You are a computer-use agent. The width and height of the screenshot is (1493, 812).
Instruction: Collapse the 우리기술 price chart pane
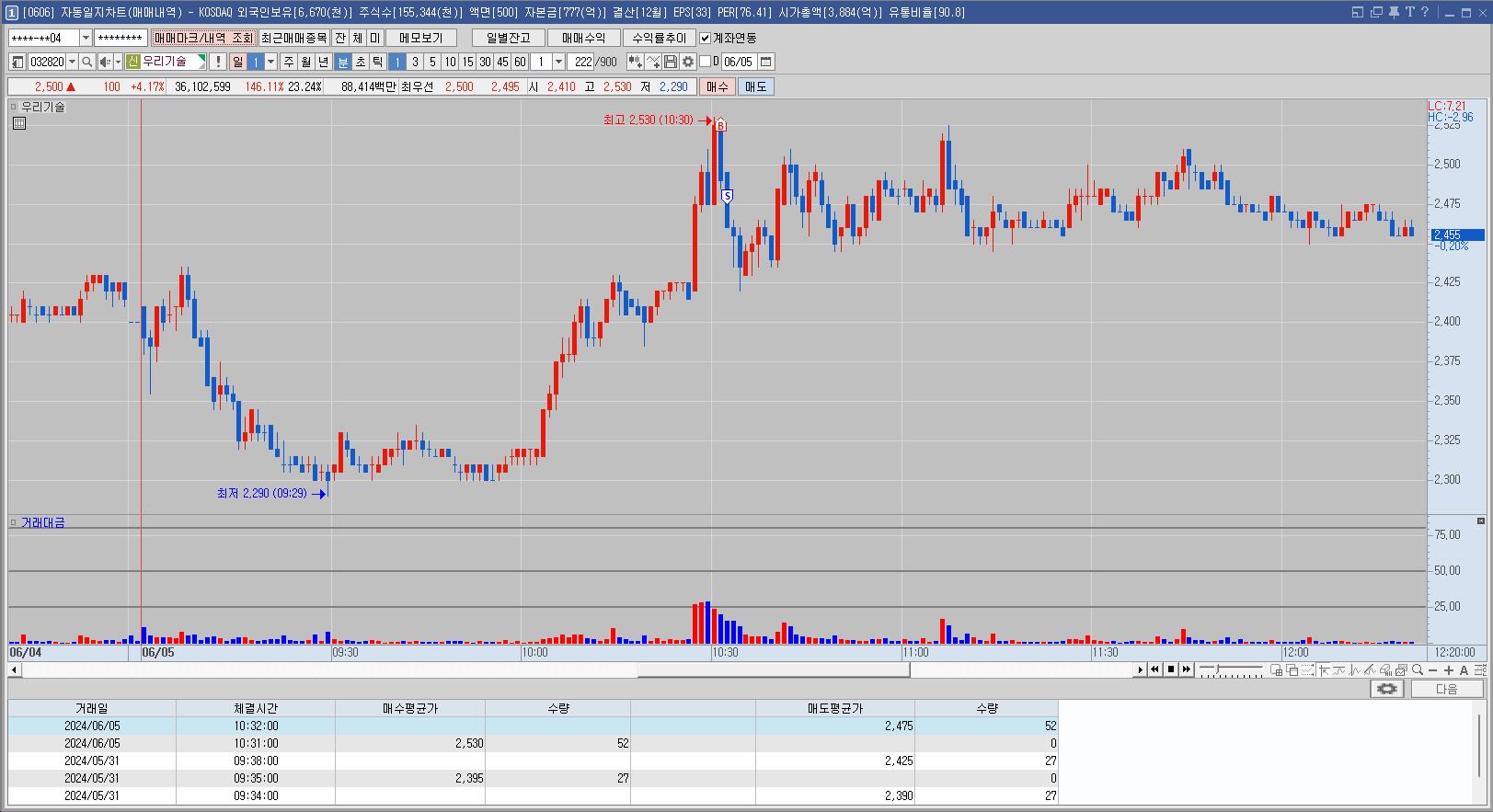(x=14, y=107)
